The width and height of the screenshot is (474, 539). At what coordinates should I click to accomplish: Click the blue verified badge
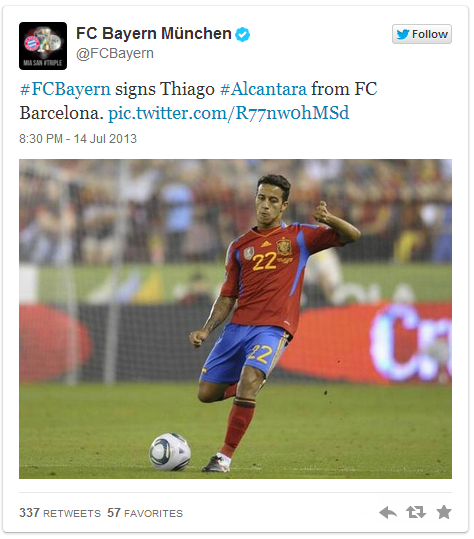243,34
